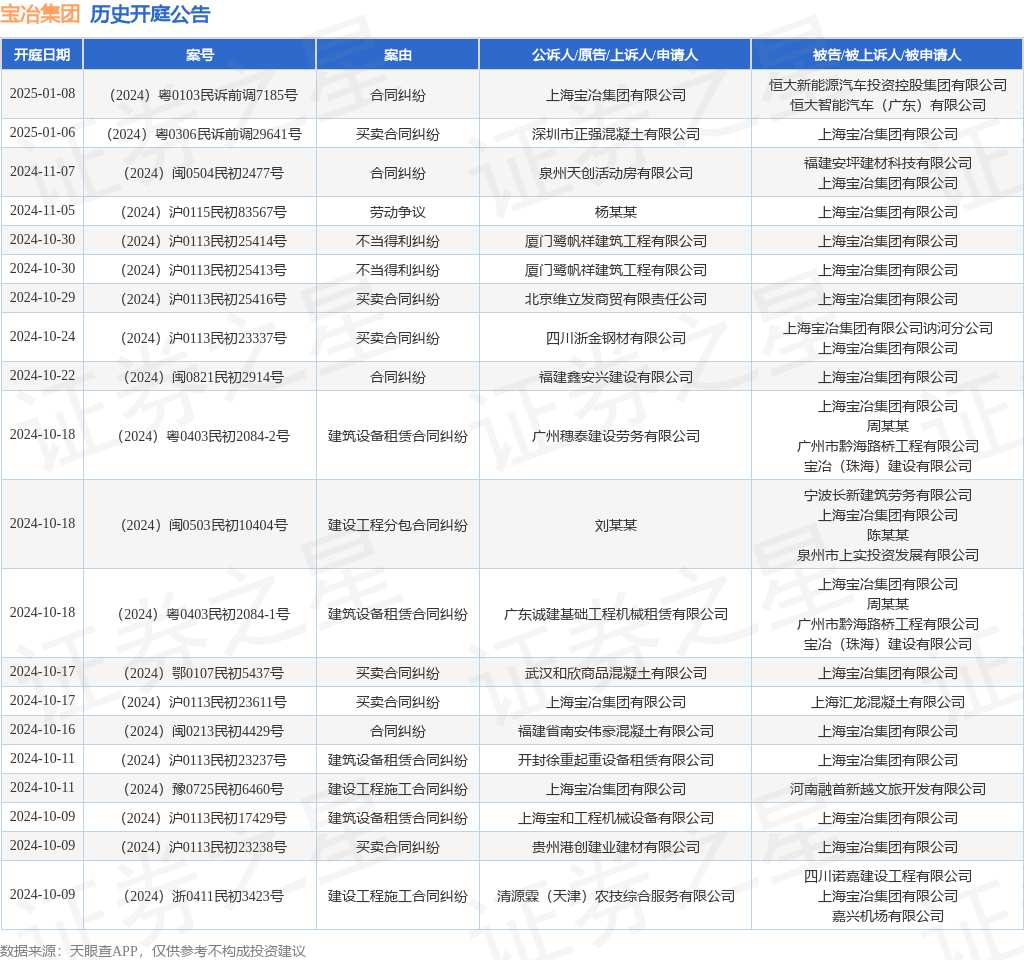Click case number 粤0403民初2084-2号
The width and height of the screenshot is (1024, 960).
coord(203,436)
